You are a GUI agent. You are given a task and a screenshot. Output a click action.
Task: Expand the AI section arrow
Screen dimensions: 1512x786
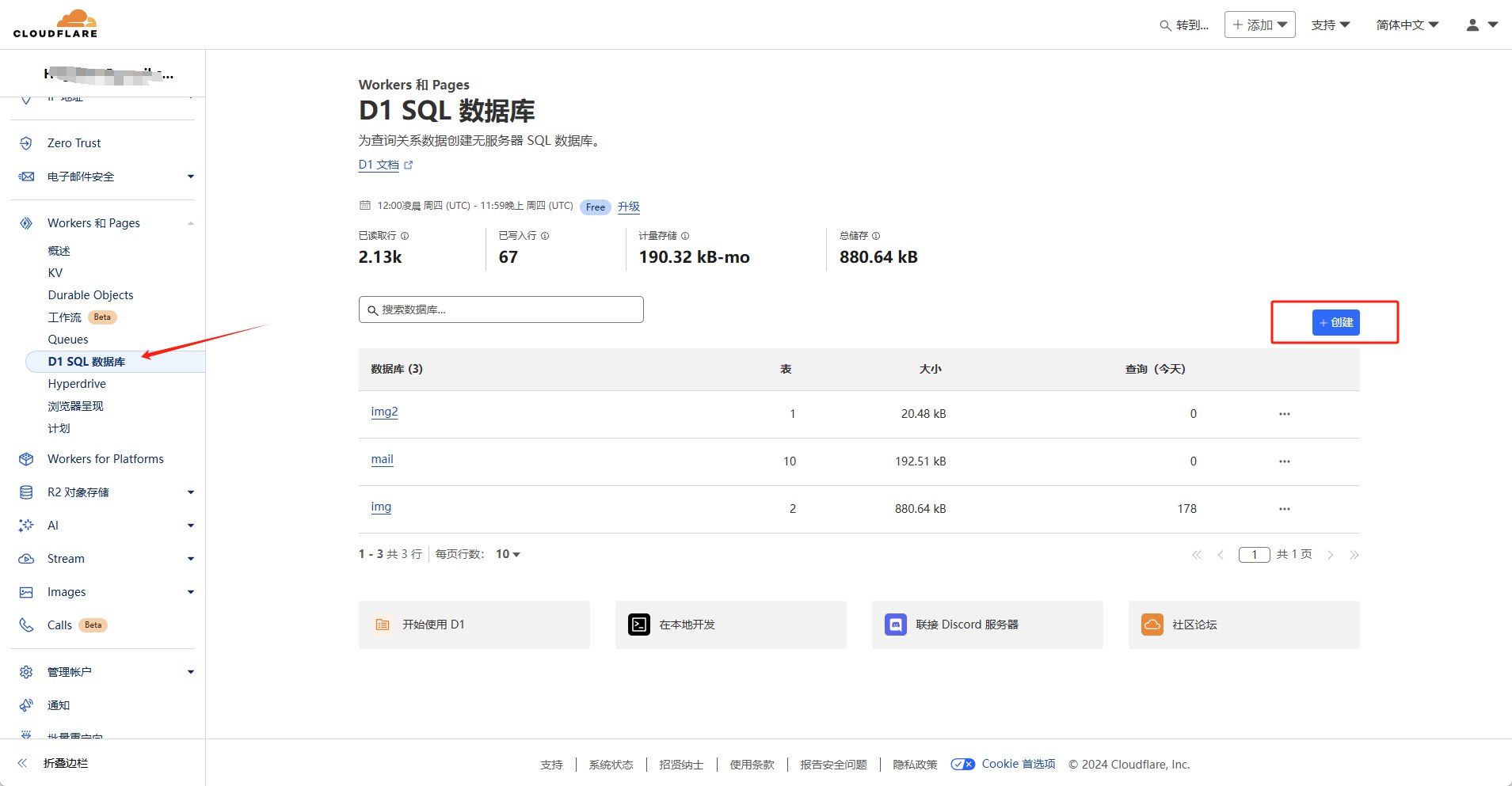click(x=191, y=526)
